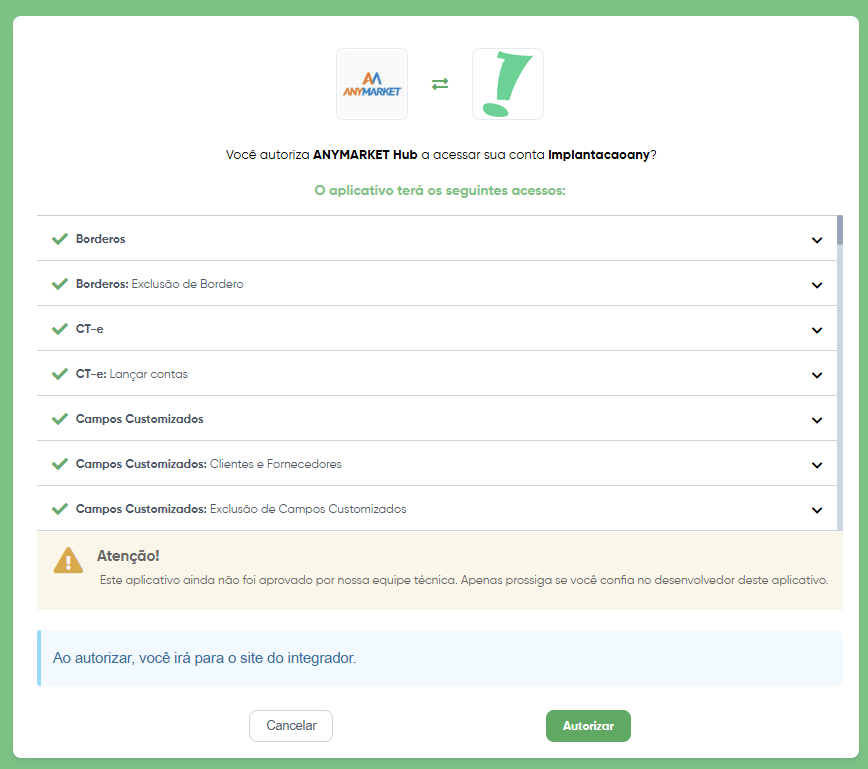Image resolution: width=868 pixels, height=769 pixels.
Task: Expand Exclusão de Campos Customizados chevron
Action: pos(817,510)
